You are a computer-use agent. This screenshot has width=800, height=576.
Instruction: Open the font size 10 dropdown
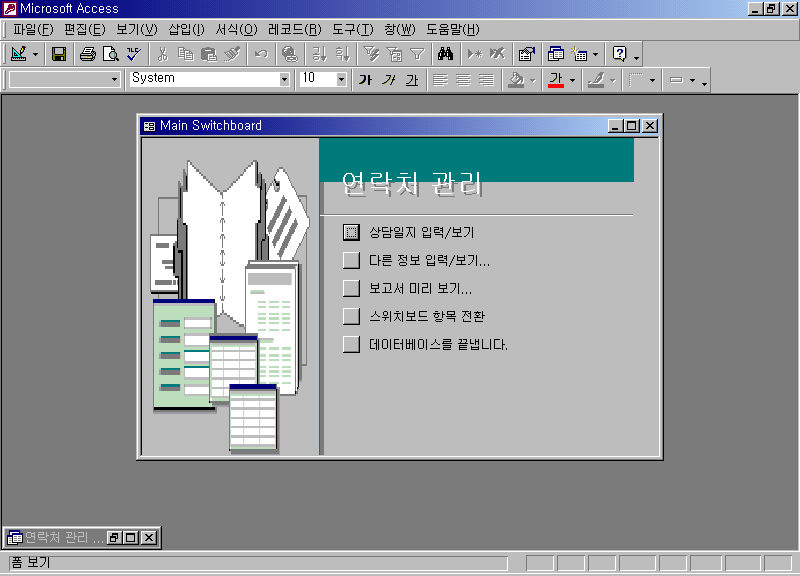point(341,80)
